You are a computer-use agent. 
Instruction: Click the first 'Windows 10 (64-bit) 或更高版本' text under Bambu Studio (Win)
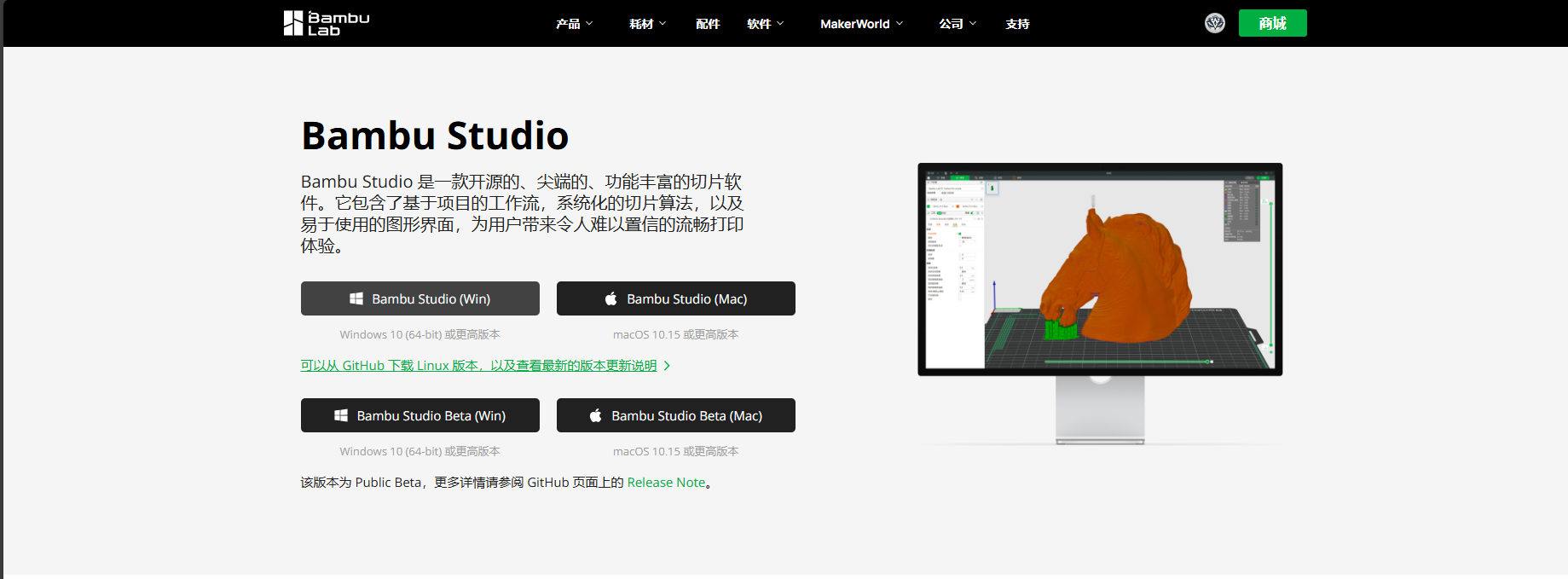(x=419, y=334)
